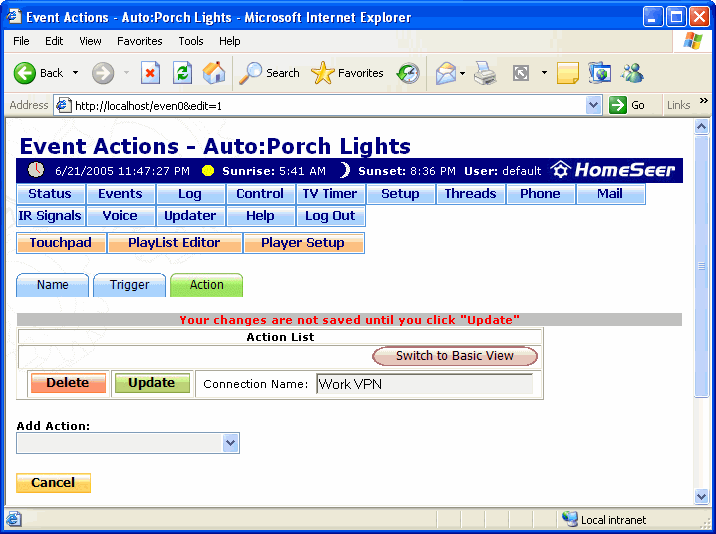This screenshot has height=534, width=716.
Task: Open the Control page
Action: (x=260, y=194)
